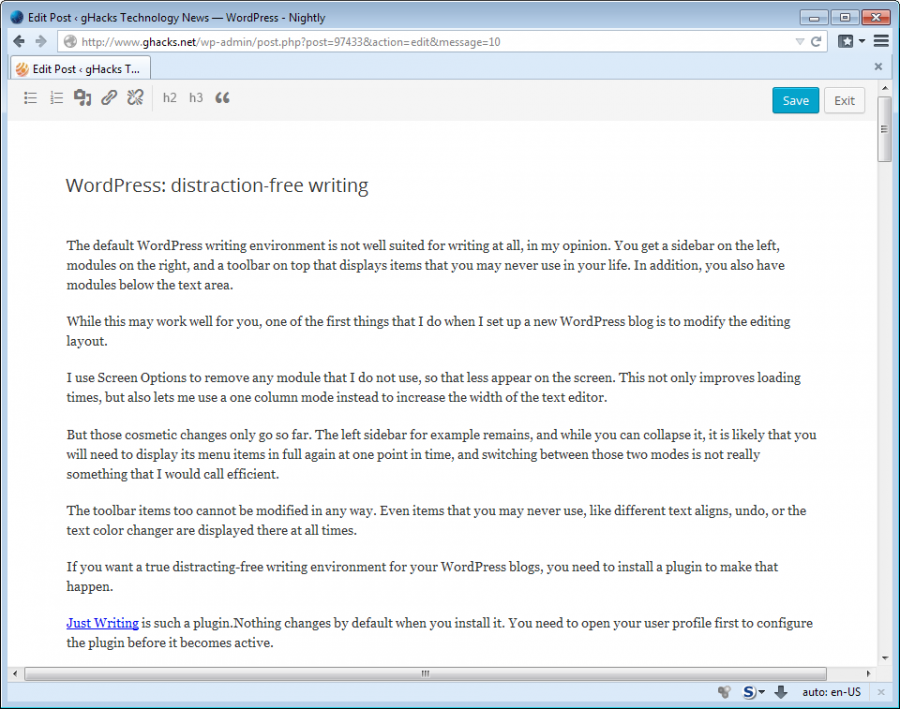Viewport: 900px width, 709px height.
Task: Open the Firefox menu panel
Action: pos(881,41)
